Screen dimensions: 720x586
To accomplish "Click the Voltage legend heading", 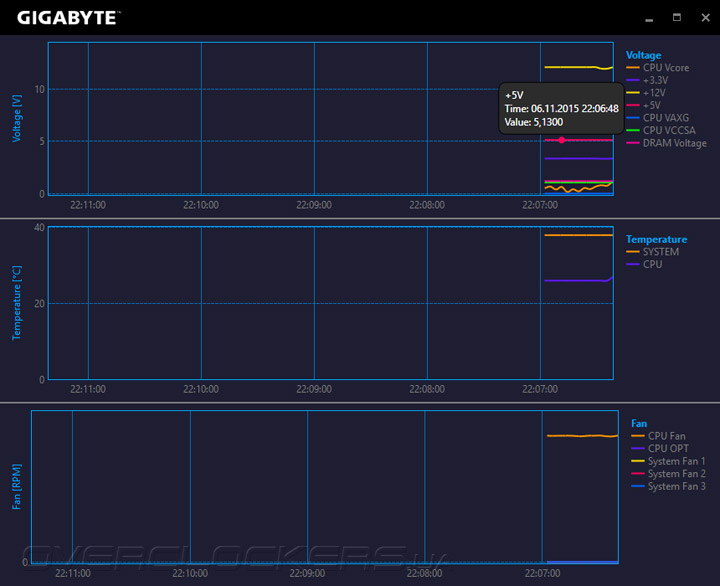I will [643, 55].
